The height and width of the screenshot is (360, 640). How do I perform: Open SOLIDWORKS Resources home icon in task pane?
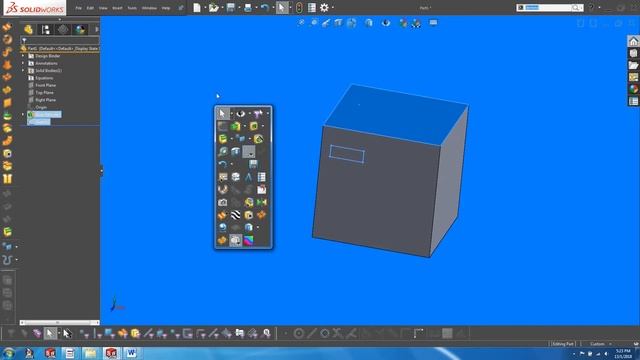coord(633,41)
